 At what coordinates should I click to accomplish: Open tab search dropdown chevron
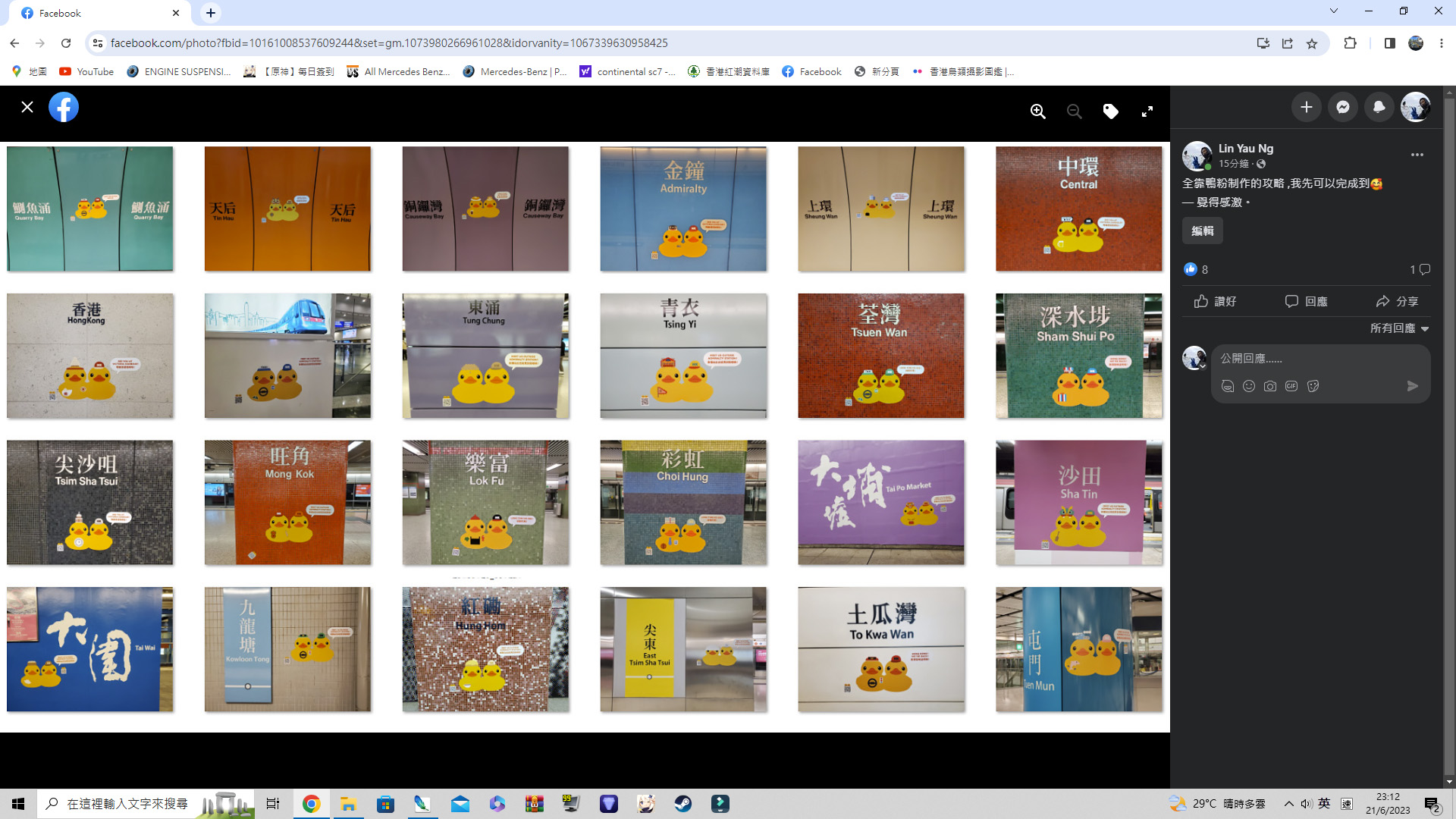click(x=1334, y=11)
